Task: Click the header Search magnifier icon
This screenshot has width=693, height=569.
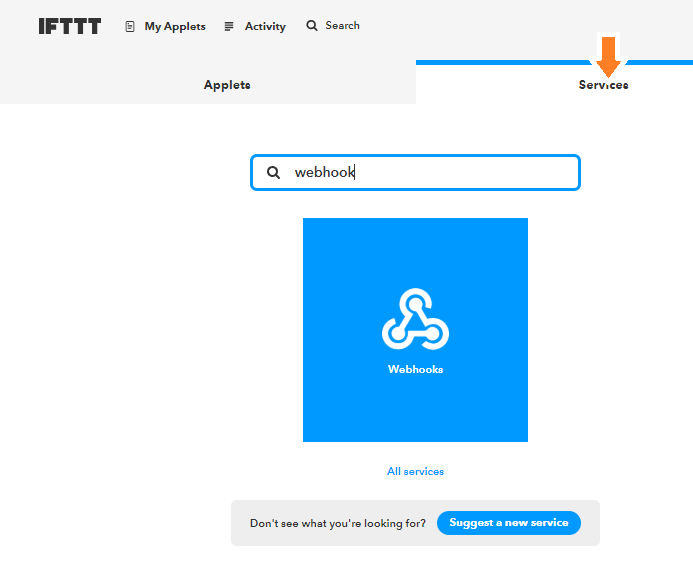Action: [312, 26]
